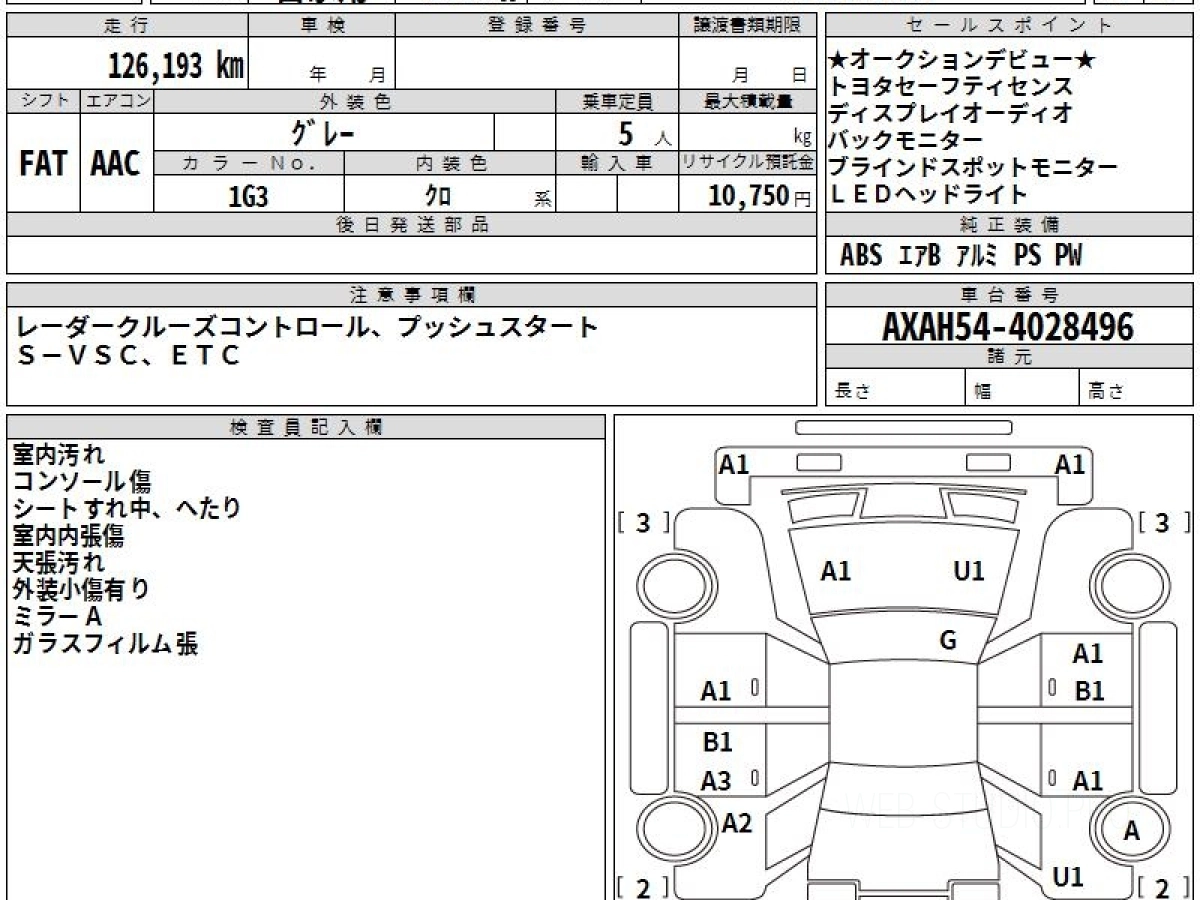Click the 最大積載量 header
Image resolution: width=1200 pixels, height=900 pixels.
coord(747,102)
